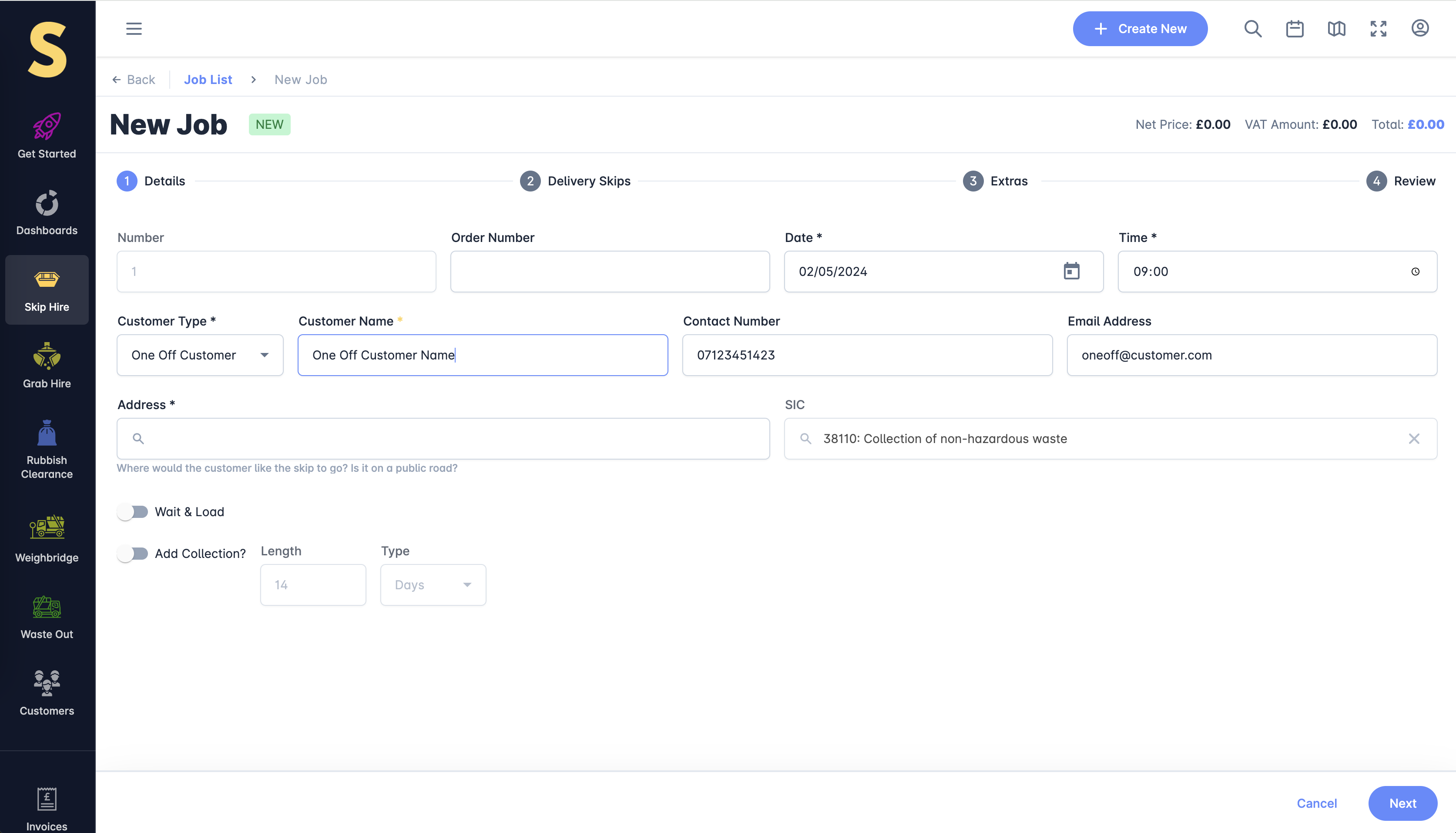Screen dimensions: 1456x833
Task: Click into the Address search field
Action: click(x=443, y=439)
